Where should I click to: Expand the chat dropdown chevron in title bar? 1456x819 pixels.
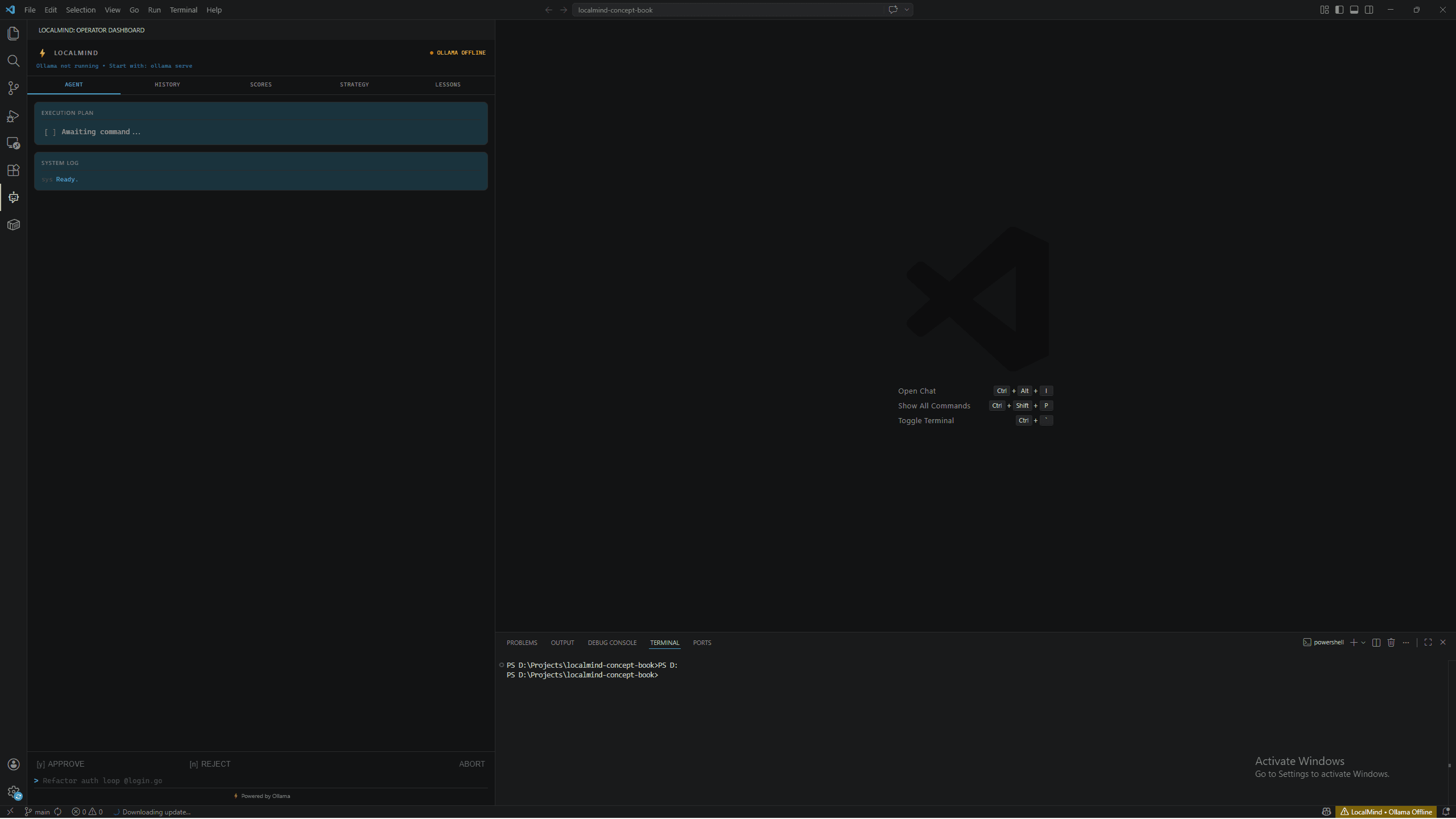coord(907,10)
